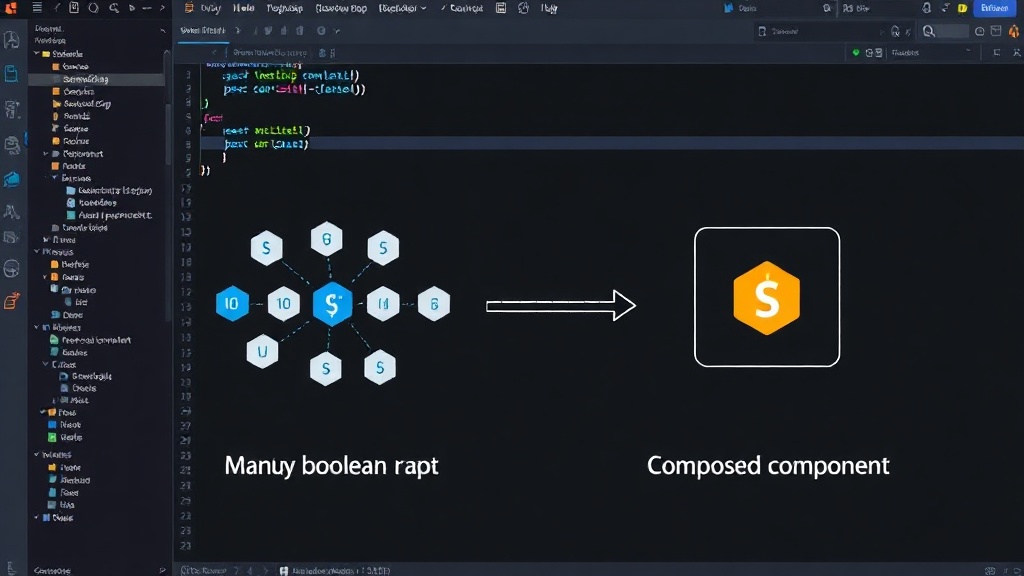Click the small run triangle in the top toolbar
Image resolution: width=1024 pixels, height=576 pixels.
coord(132,8)
